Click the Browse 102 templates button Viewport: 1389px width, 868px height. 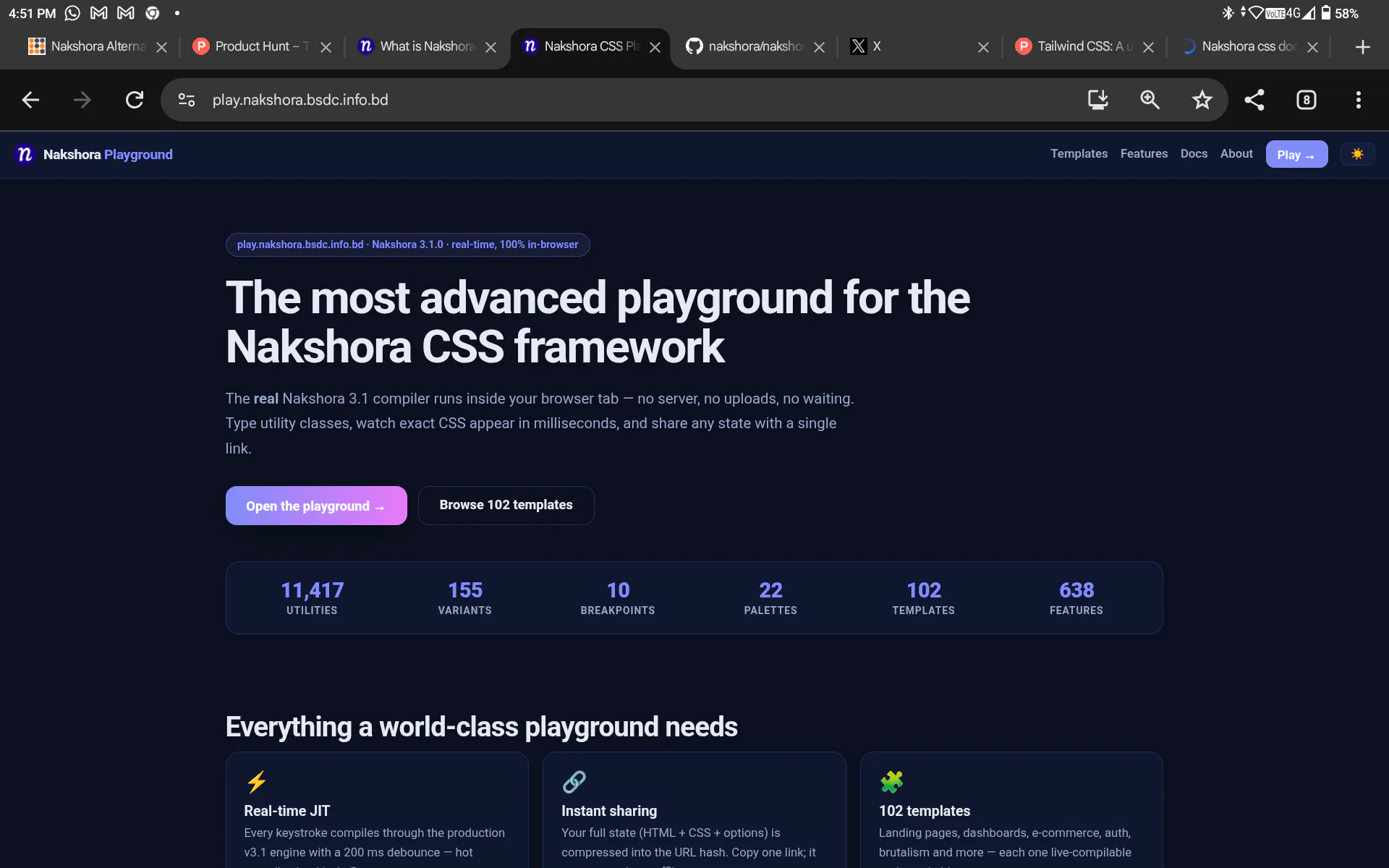(x=506, y=505)
